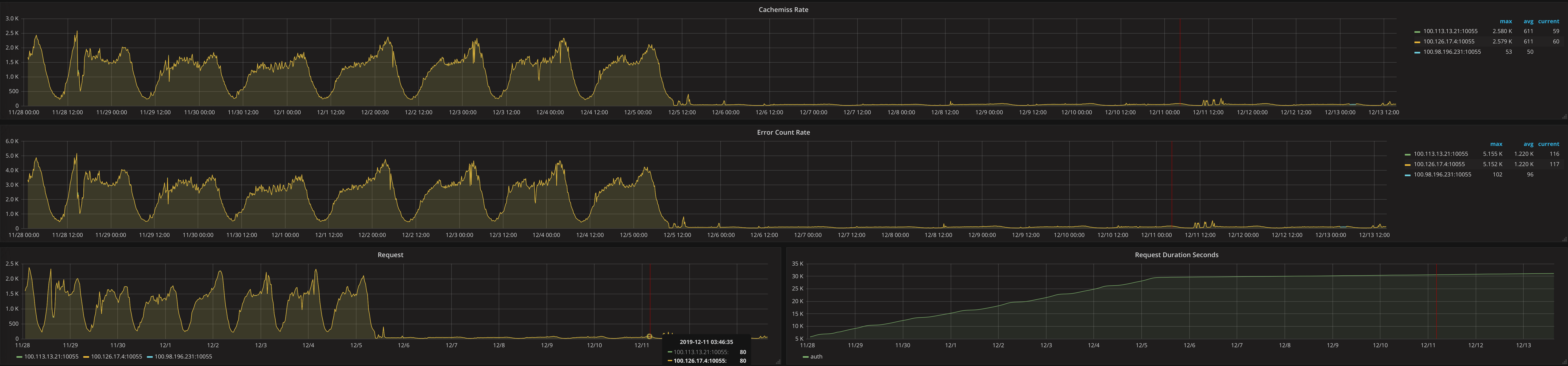This screenshot has height=366, width=1568.
Task: Open the Request panel title menu
Action: click(389, 255)
